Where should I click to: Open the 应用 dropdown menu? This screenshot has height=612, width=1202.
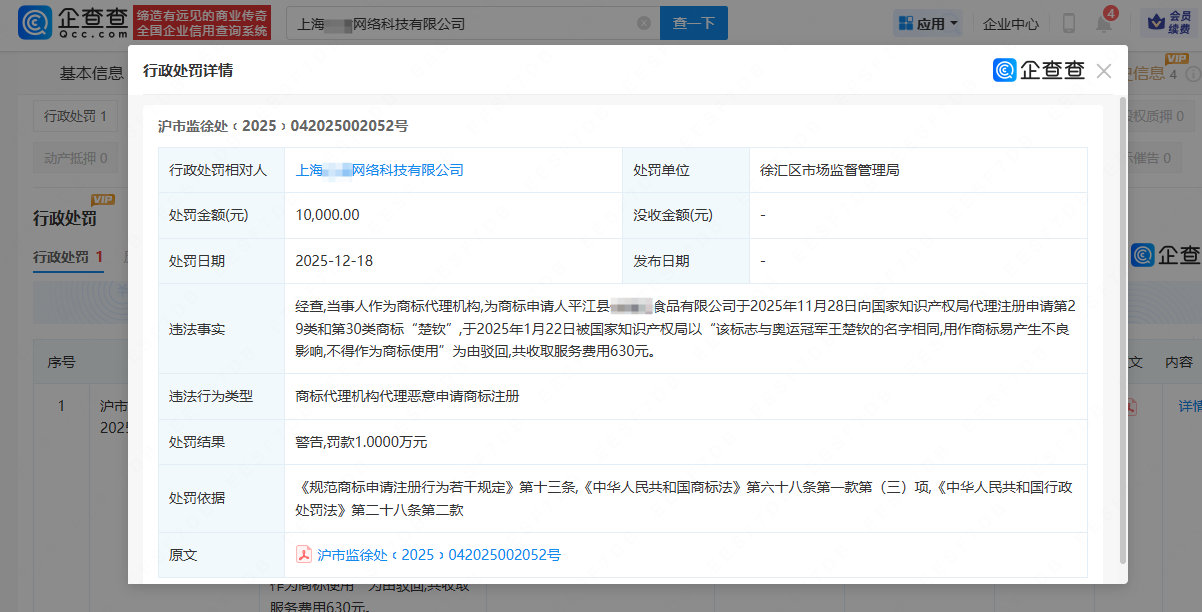pos(929,23)
